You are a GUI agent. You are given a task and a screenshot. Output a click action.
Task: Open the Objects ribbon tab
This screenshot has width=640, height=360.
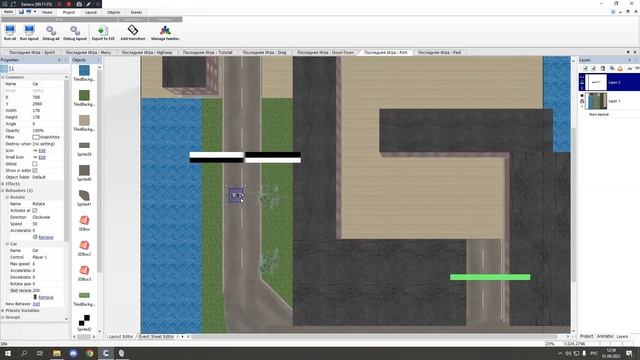pyautogui.click(x=113, y=12)
